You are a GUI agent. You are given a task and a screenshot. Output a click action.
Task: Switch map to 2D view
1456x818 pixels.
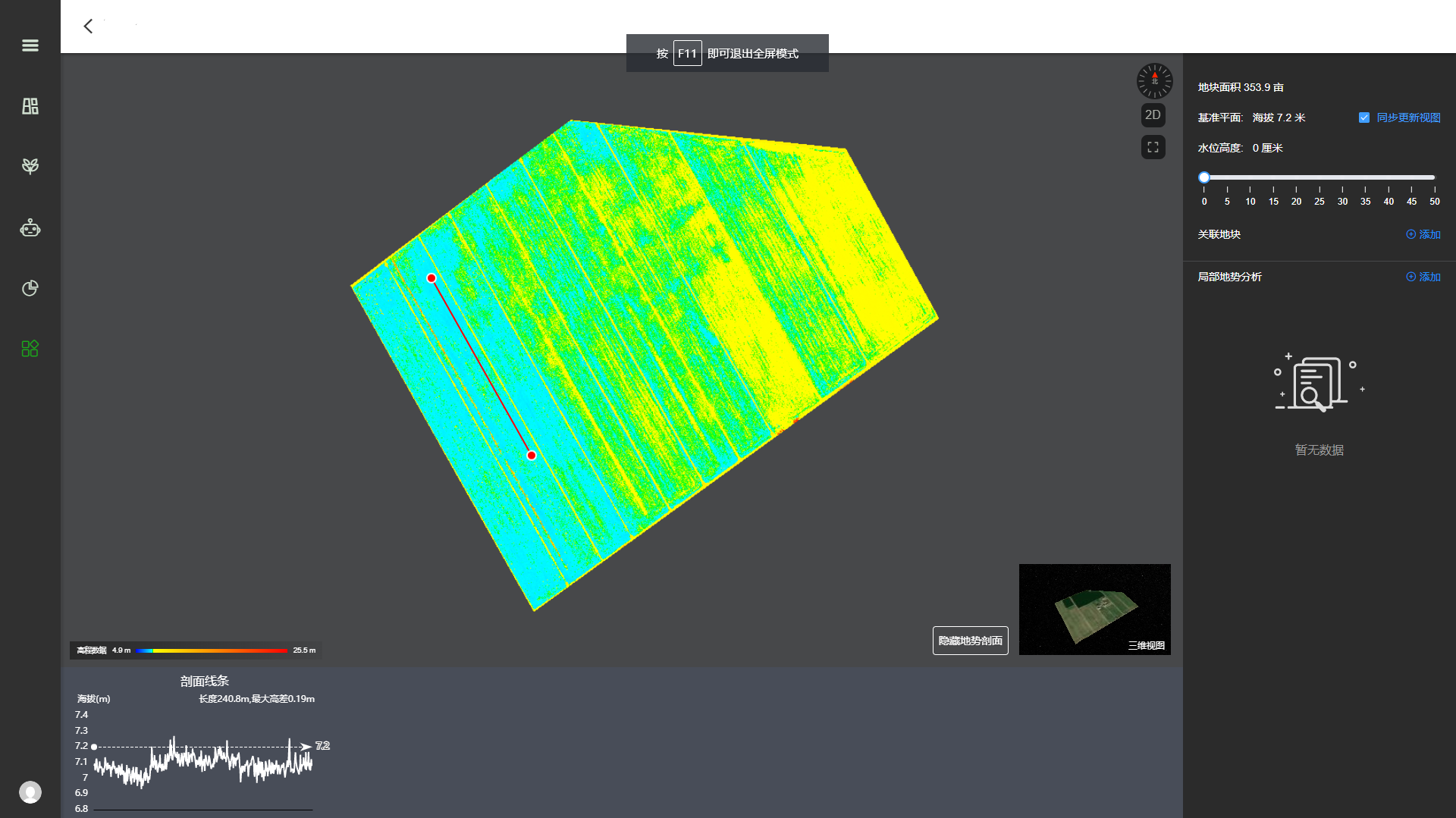point(1153,115)
